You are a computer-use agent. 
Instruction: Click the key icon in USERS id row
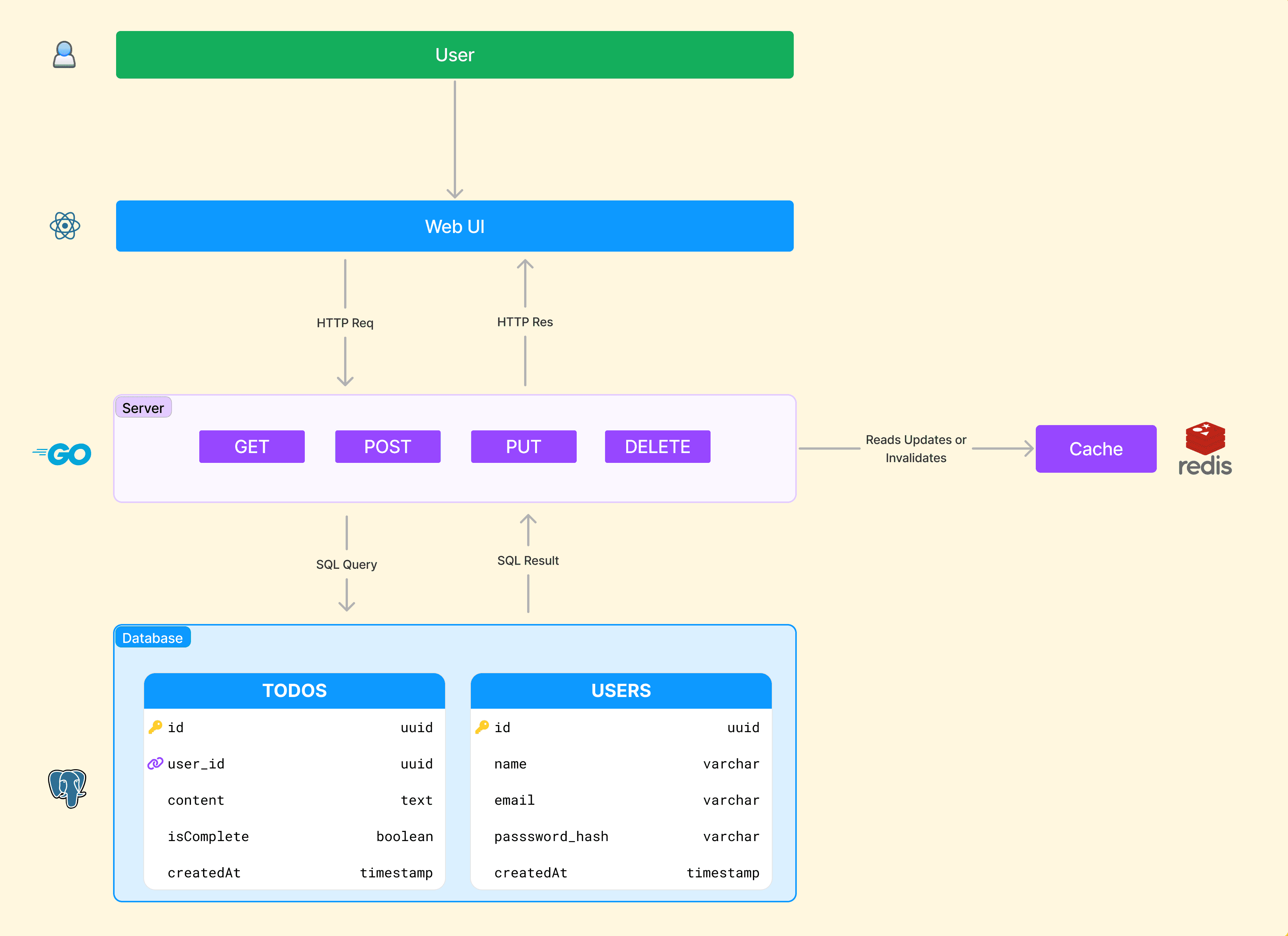click(482, 727)
